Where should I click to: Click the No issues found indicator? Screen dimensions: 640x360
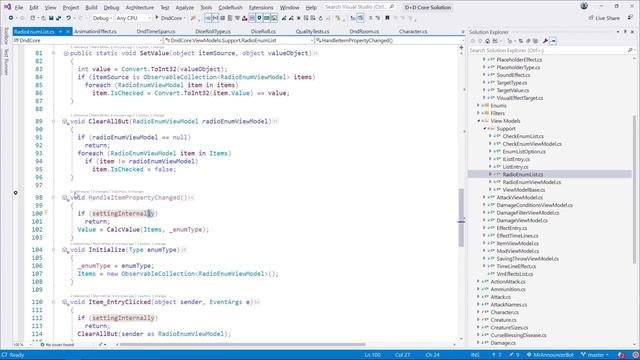coord(57,345)
